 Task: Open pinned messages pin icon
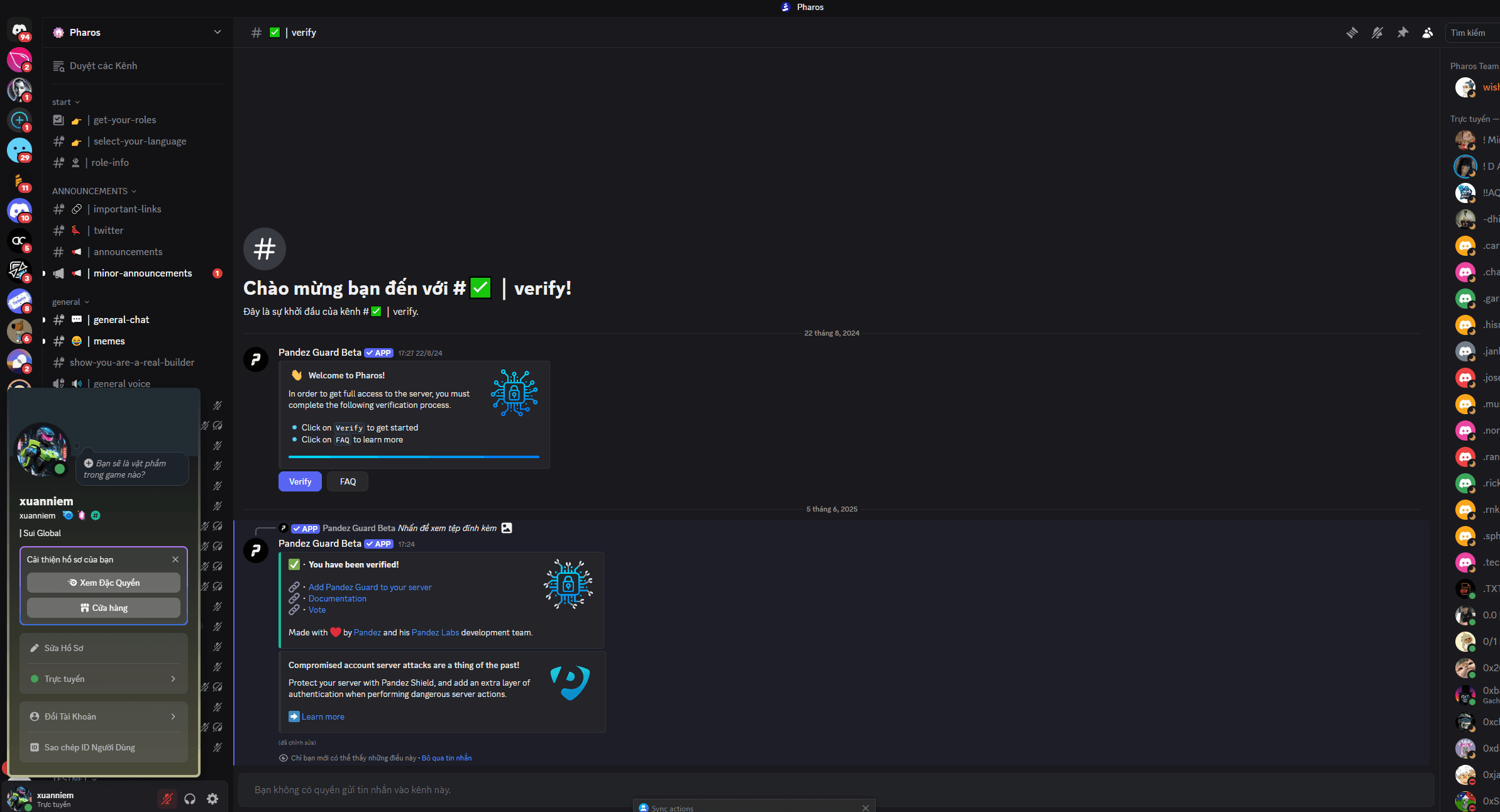[x=1403, y=33]
